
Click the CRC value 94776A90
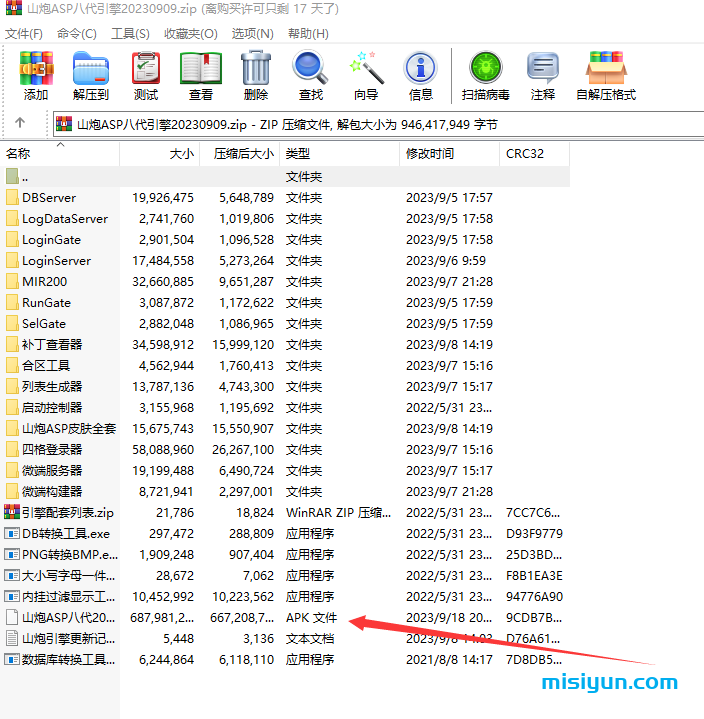tap(534, 597)
